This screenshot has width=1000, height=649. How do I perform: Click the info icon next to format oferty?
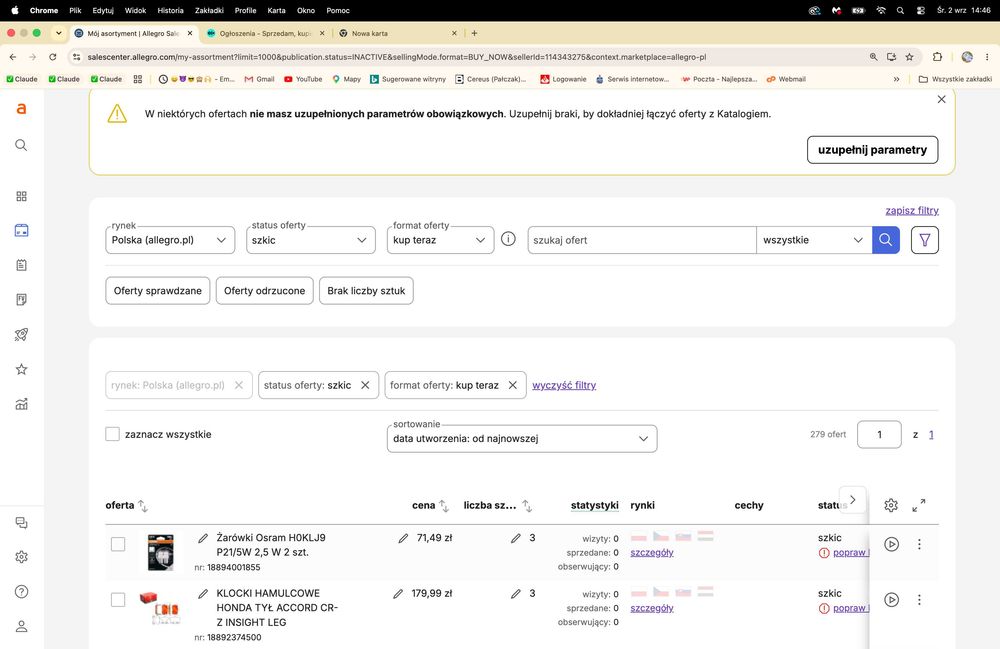[508, 239]
